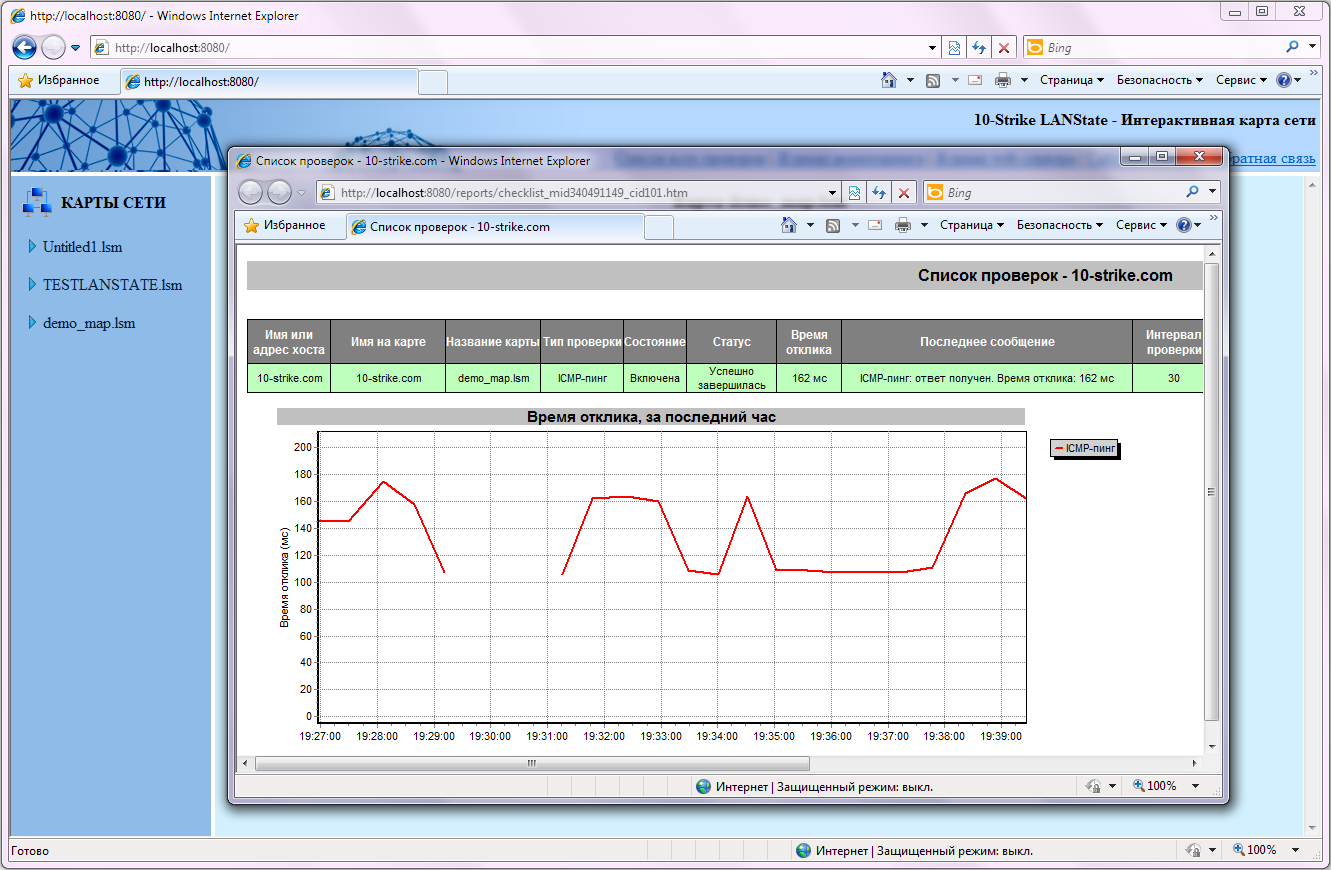Click chart title Время отклика, за последний час

click(x=651, y=417)
